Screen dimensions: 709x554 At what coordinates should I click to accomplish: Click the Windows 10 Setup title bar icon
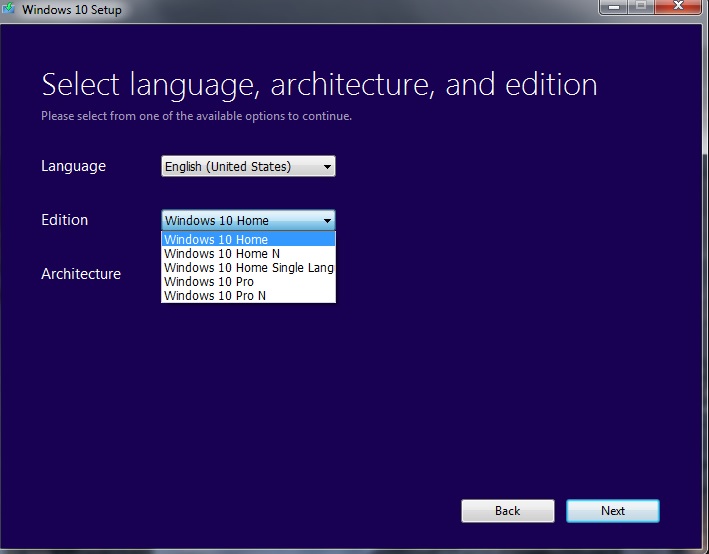click(11, 10)
